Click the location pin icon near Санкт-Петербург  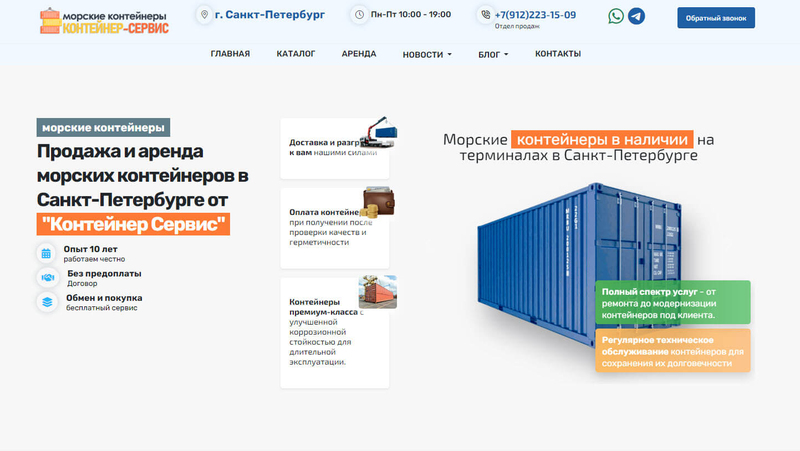pyautogui.click(x=204, y=15)
